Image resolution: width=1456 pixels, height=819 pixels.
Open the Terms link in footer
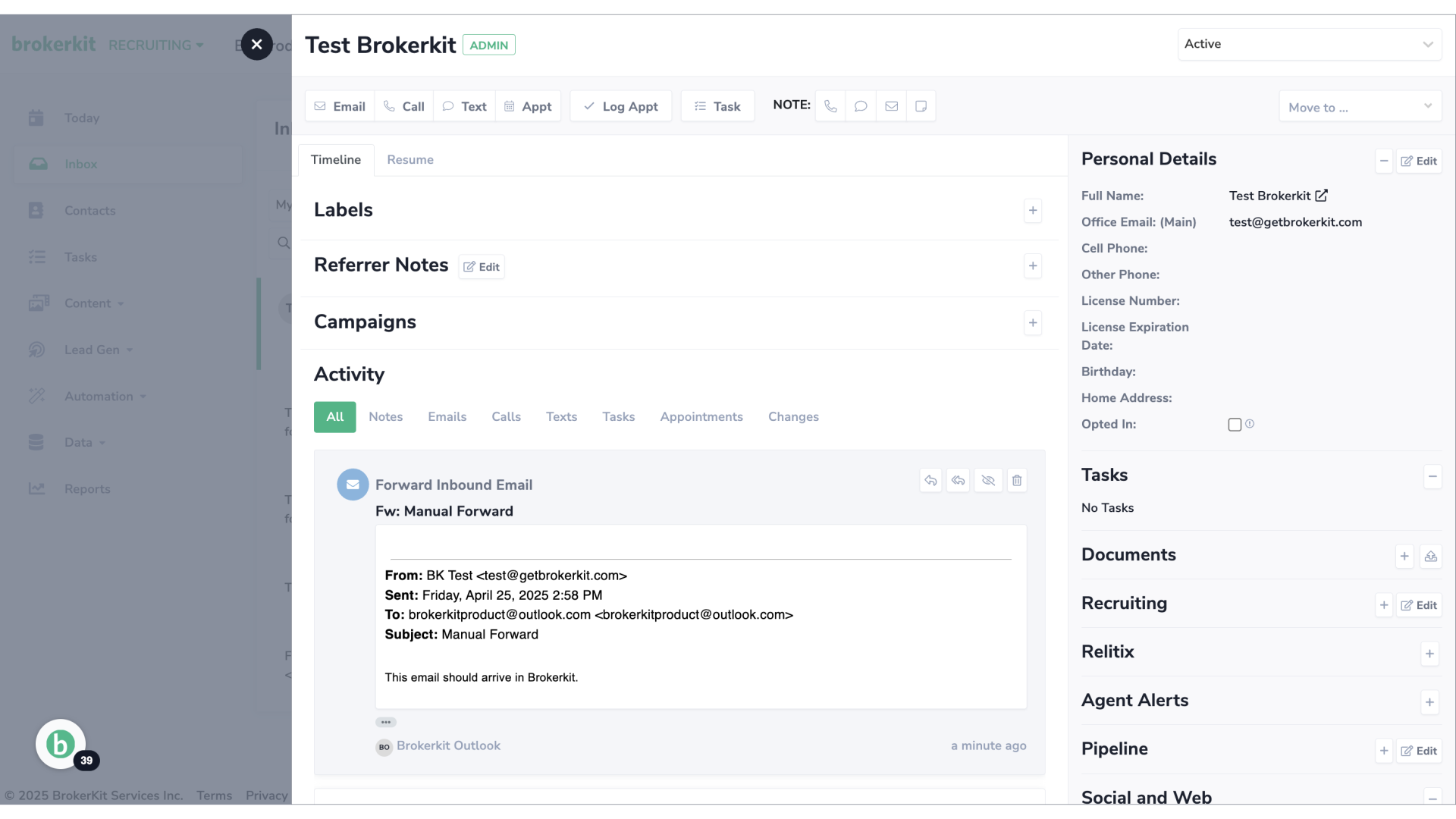point(215,795)
